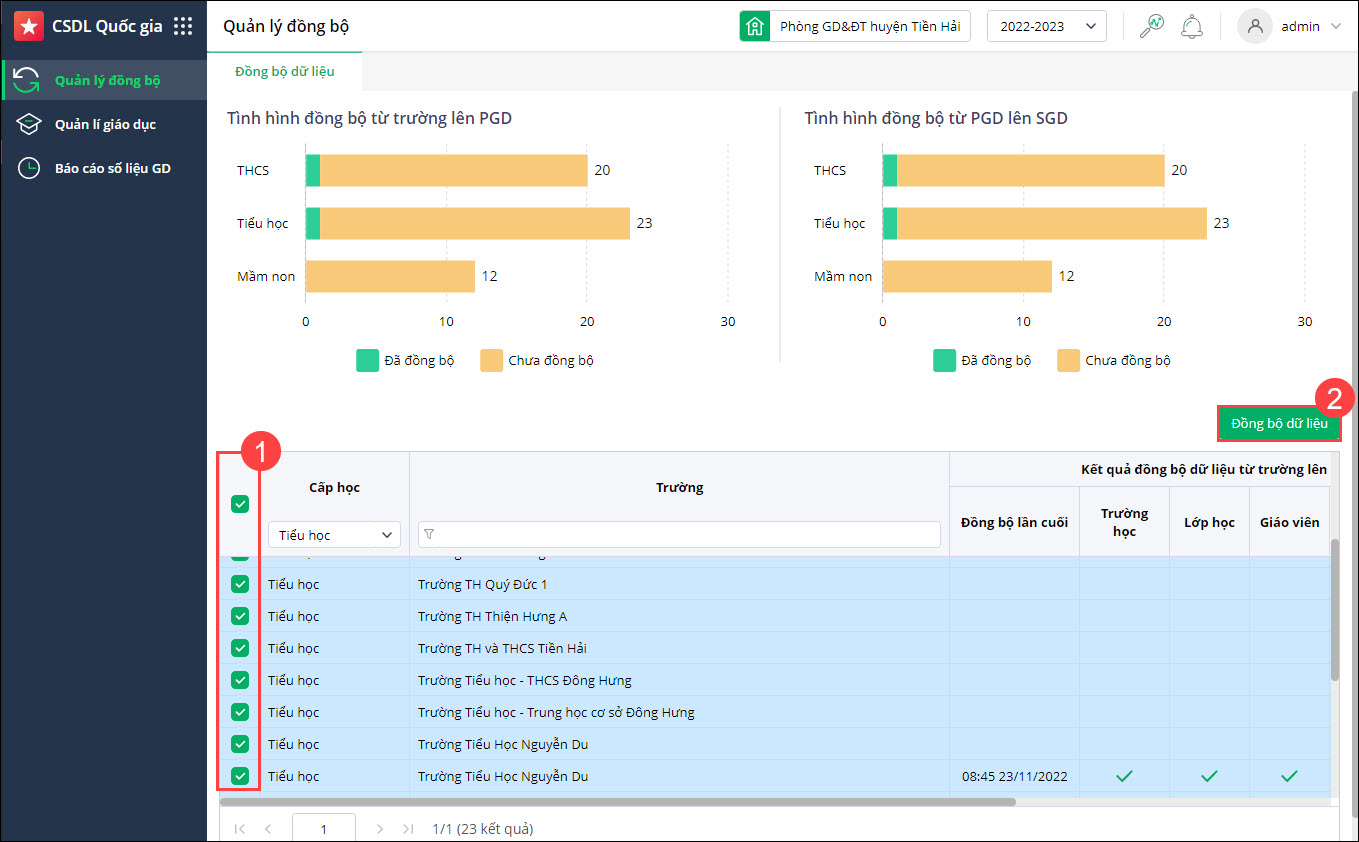Uncheck Trường TH Thiện Hưng A row
Image resolution: width=1359 pixels, height=842 pixels.
(240, 616)
